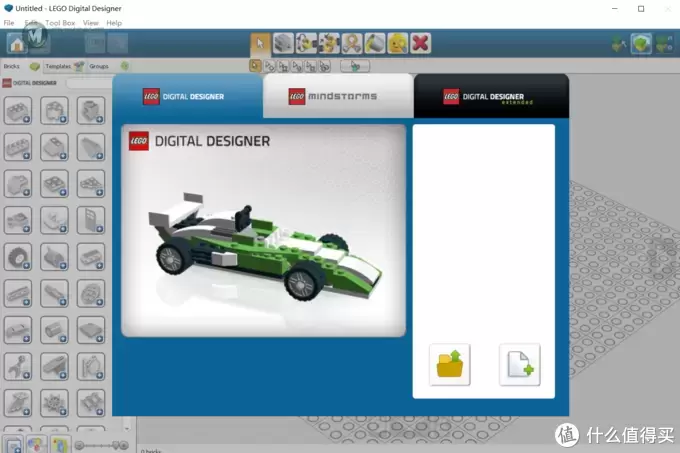Screen dimensions: 680x453
Task: Open the flat tile brick category
Action: tap(91, 329)
